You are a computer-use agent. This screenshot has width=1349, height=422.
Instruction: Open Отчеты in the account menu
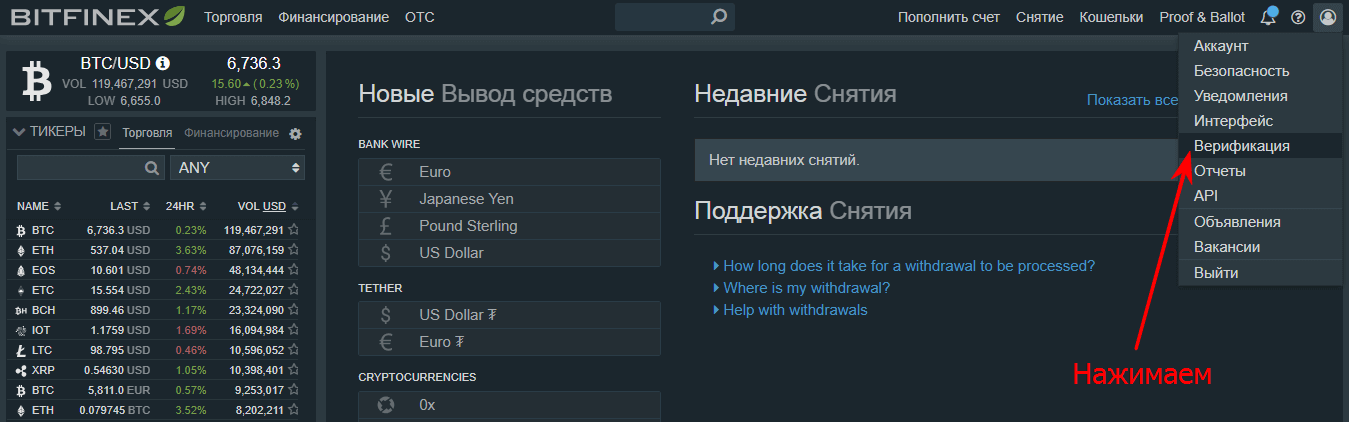1260,171
